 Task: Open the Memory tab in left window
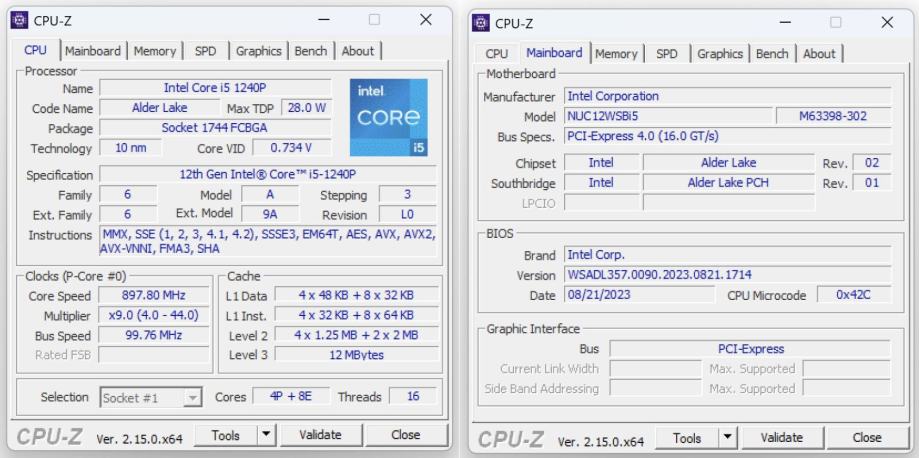pyautogui.click(x=155, y=51)
